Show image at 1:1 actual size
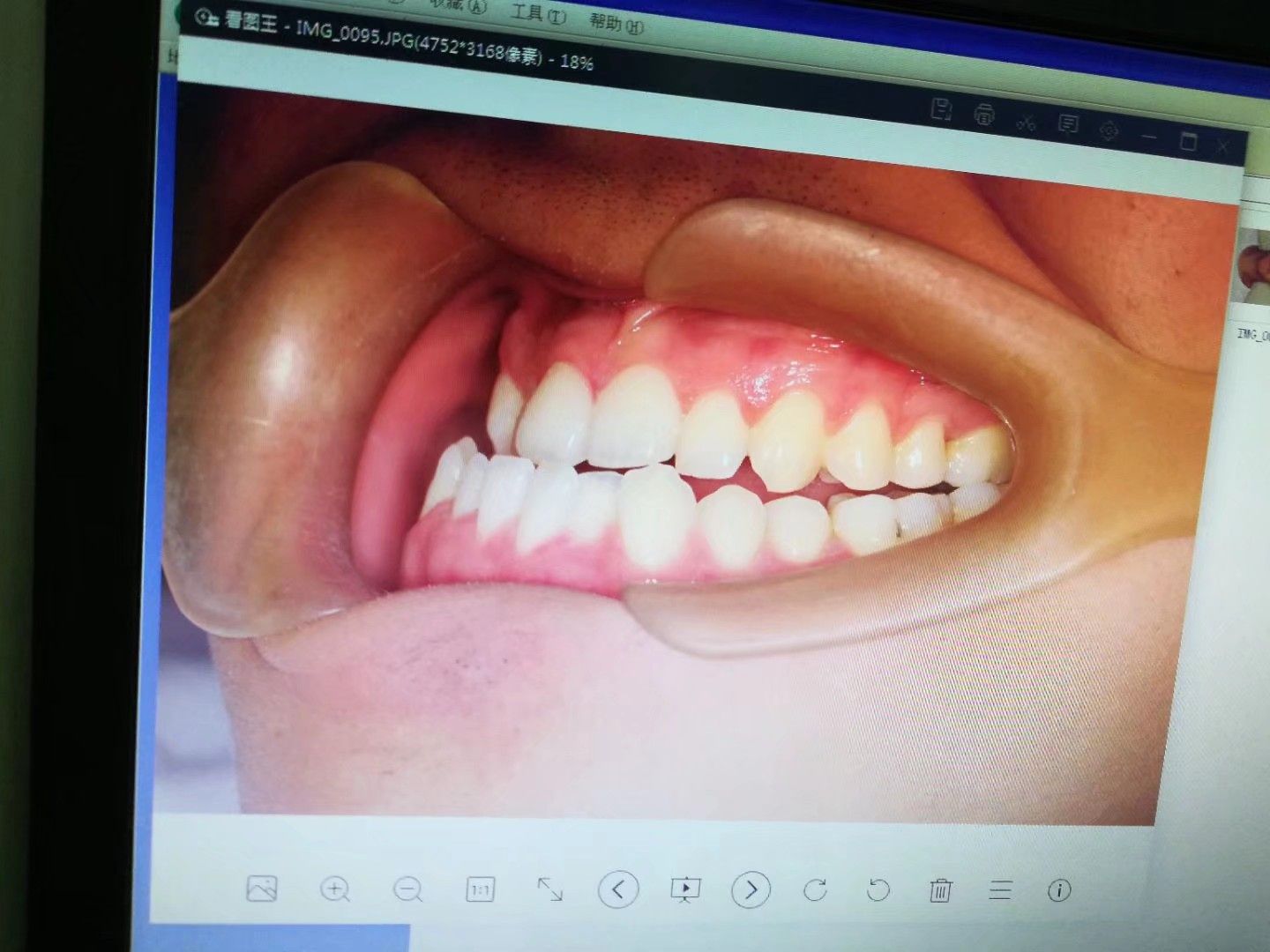The image size is (1270, 952). click(480, 889)
